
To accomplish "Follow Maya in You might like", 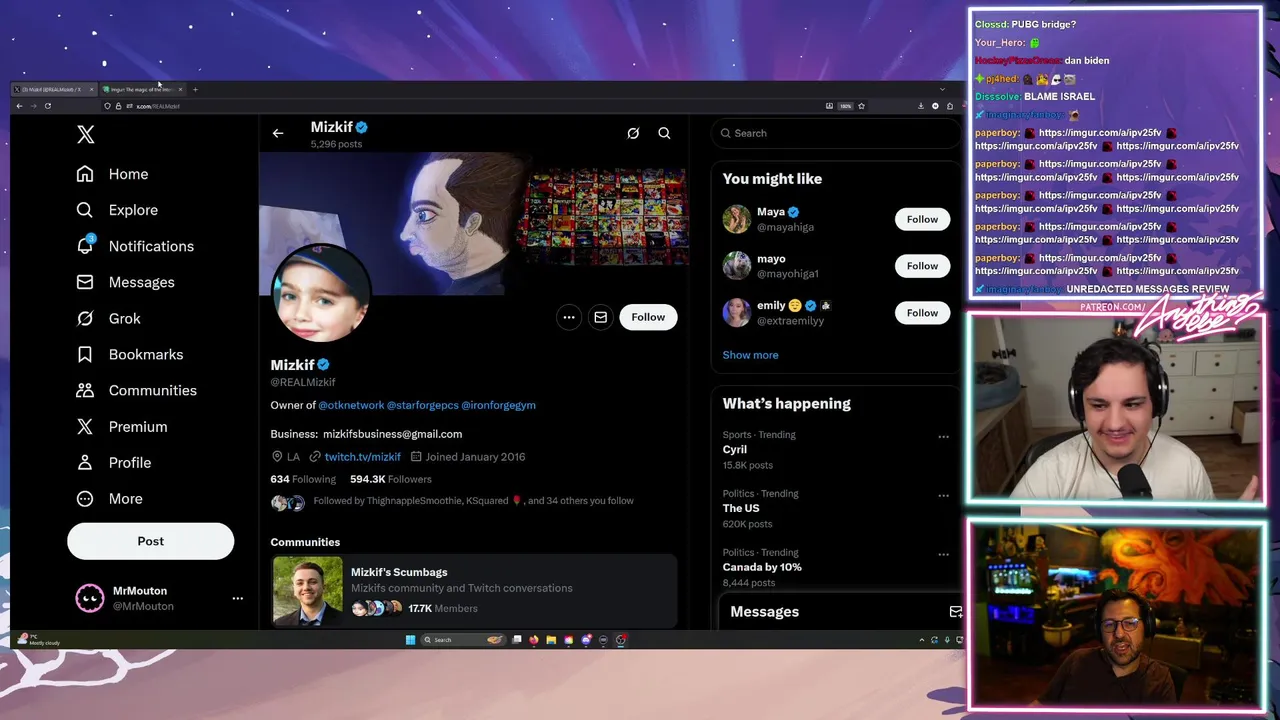I will 922,219.
